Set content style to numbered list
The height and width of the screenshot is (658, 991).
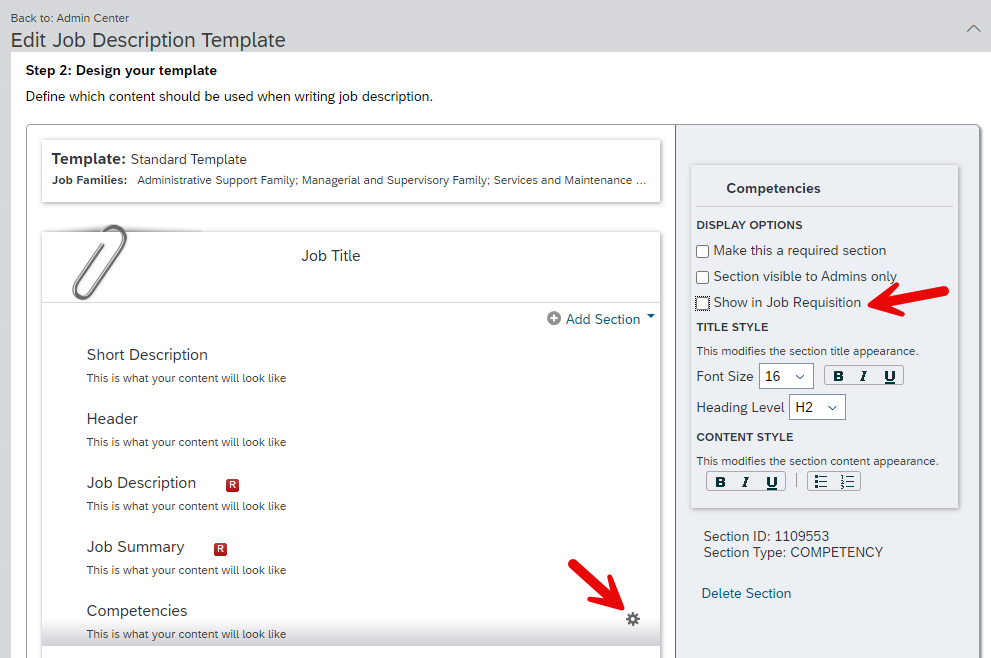point(847,482)
